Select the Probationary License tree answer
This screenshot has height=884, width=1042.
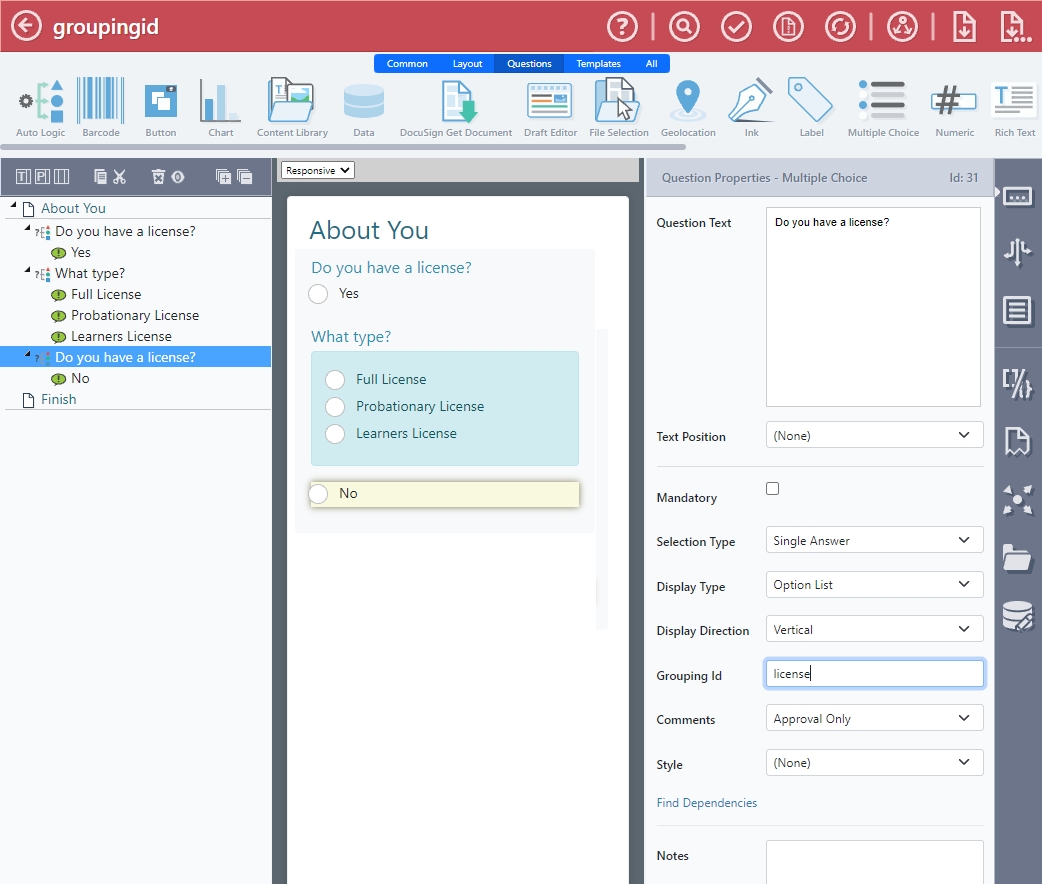(x=135, y=315)
